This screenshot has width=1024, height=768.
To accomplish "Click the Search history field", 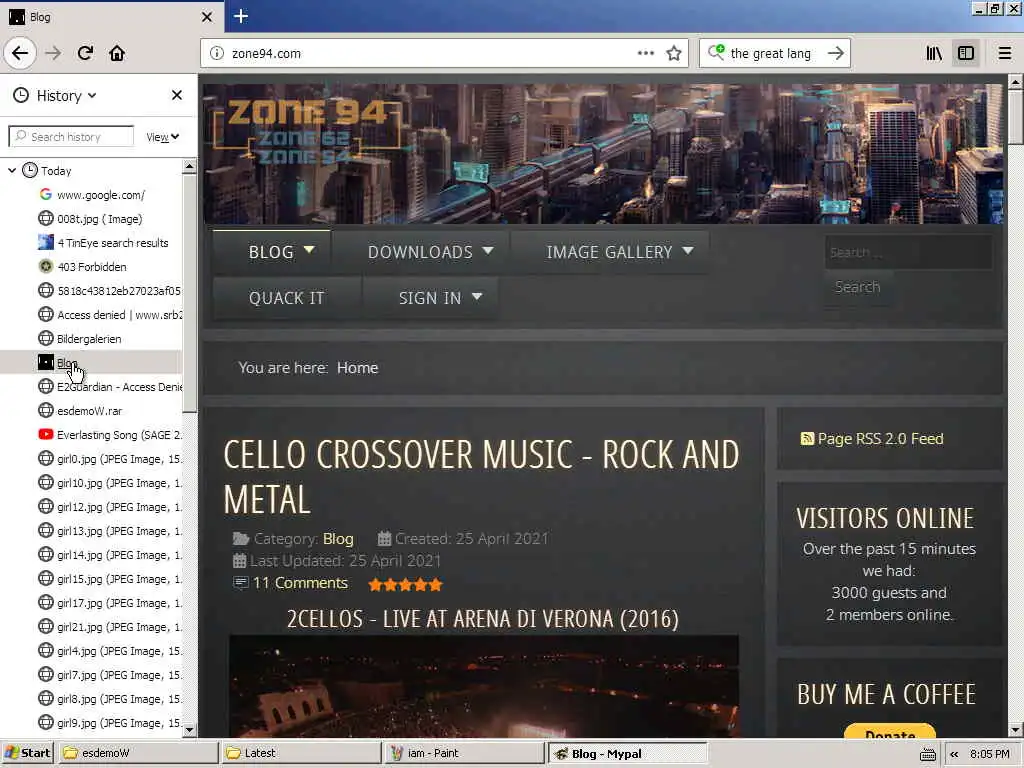I will pyautogui.click(x=71, y=136).
